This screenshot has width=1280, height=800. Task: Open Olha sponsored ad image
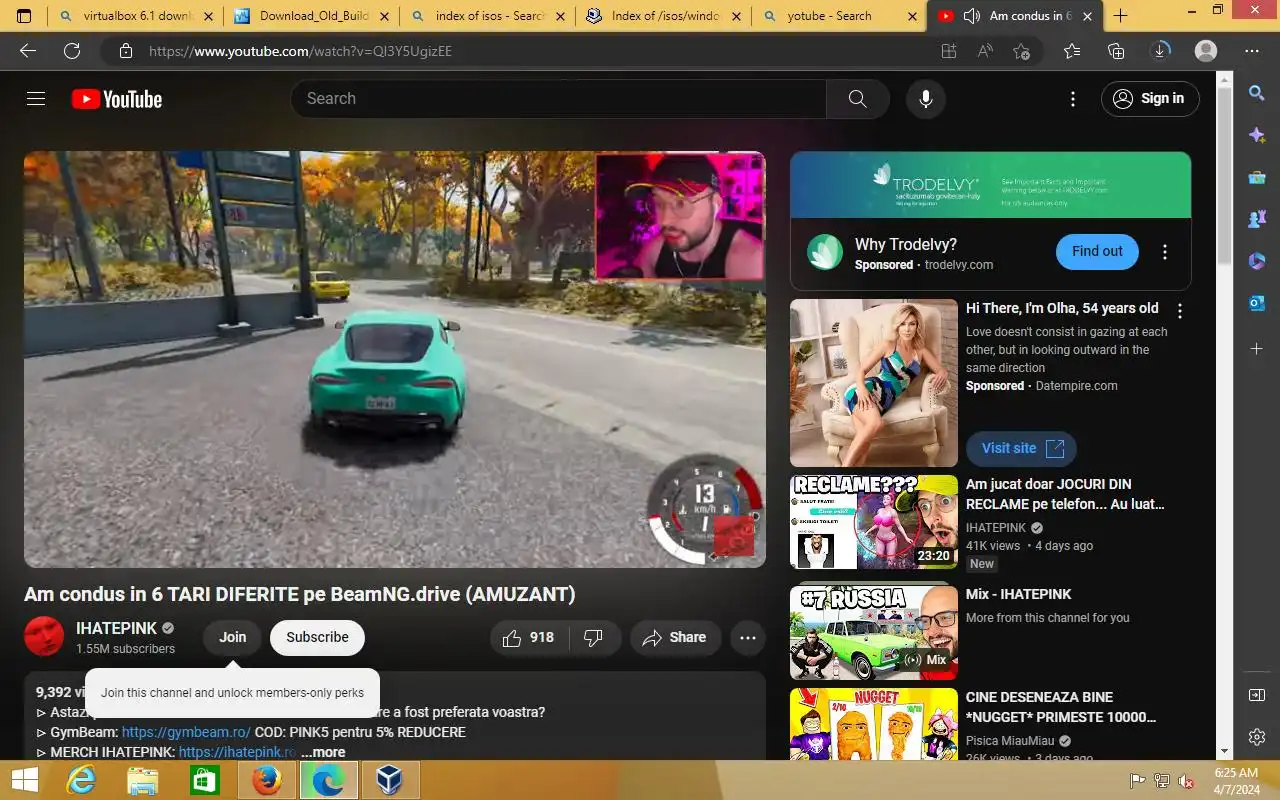(874, 383)
